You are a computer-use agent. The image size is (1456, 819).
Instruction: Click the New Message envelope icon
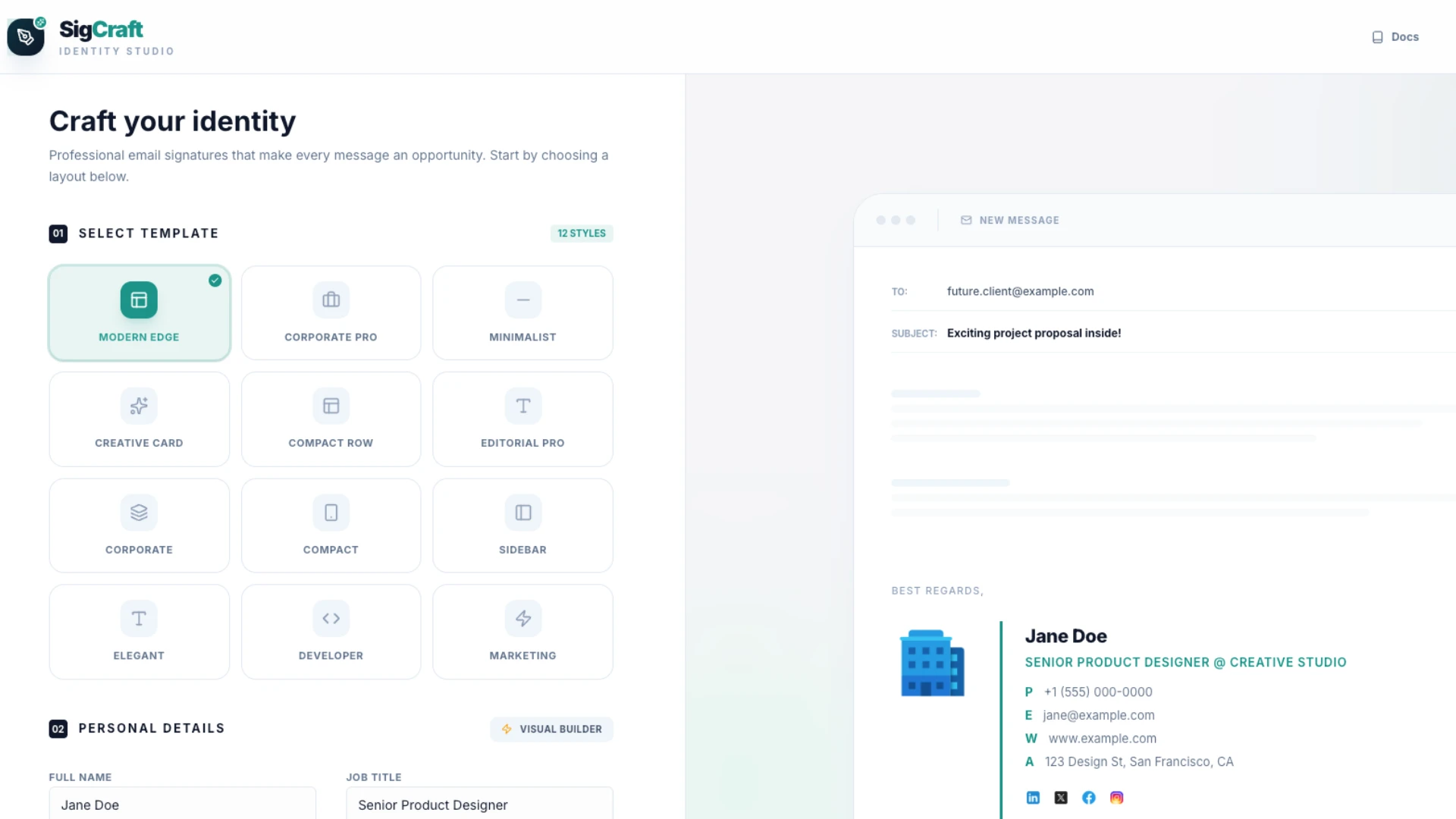coord(966,220)
